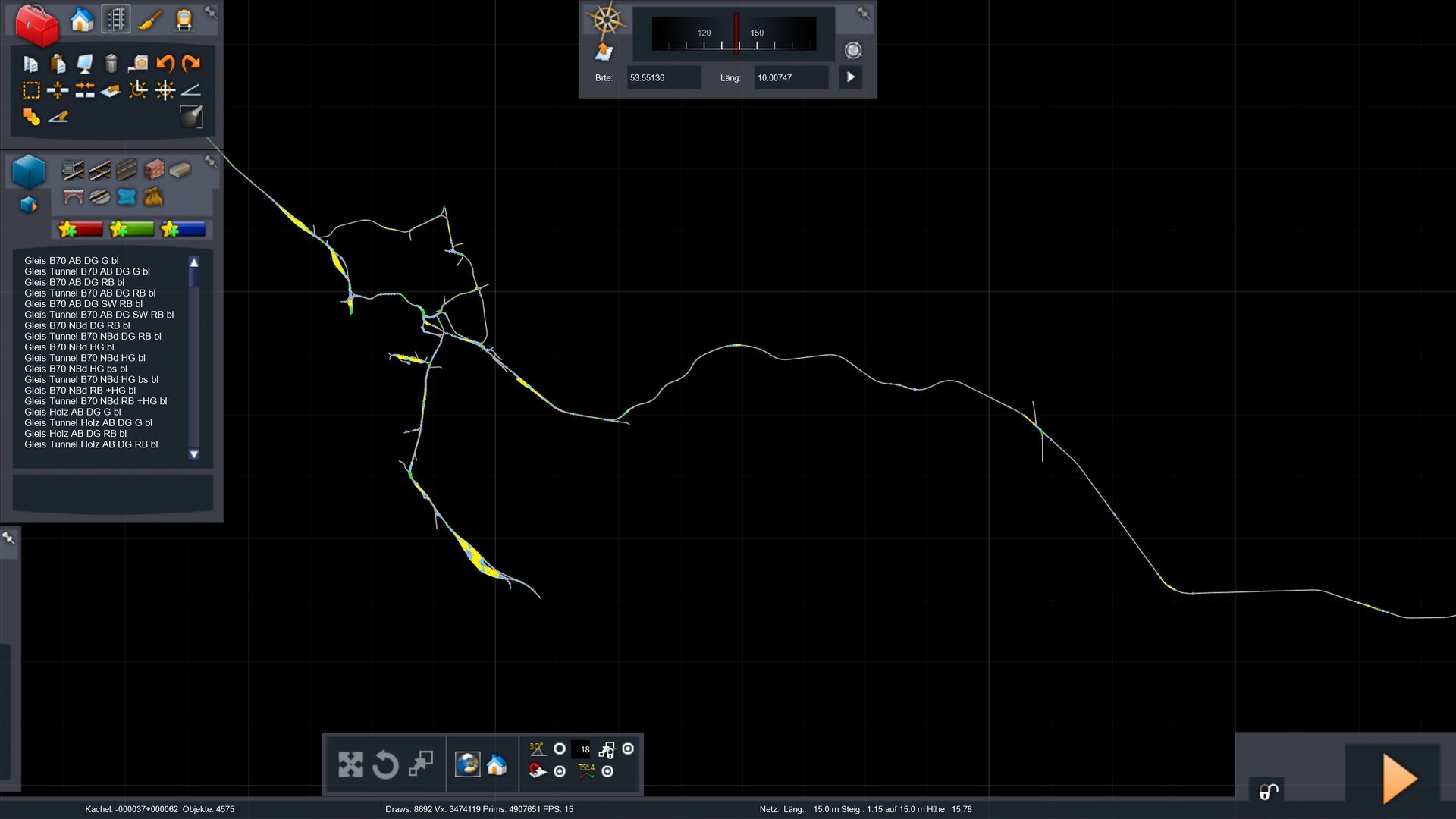Click the latitude value input field
Screen dimensions: 1456x819
[x=664, y=77]
